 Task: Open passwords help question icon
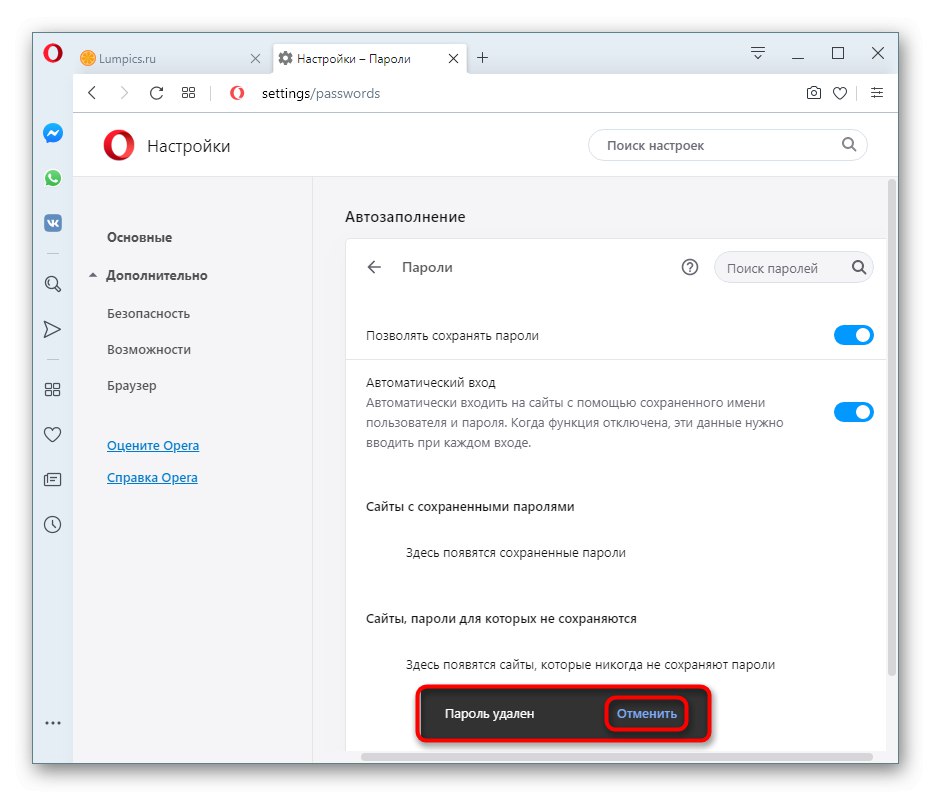[x=689, y=267]
